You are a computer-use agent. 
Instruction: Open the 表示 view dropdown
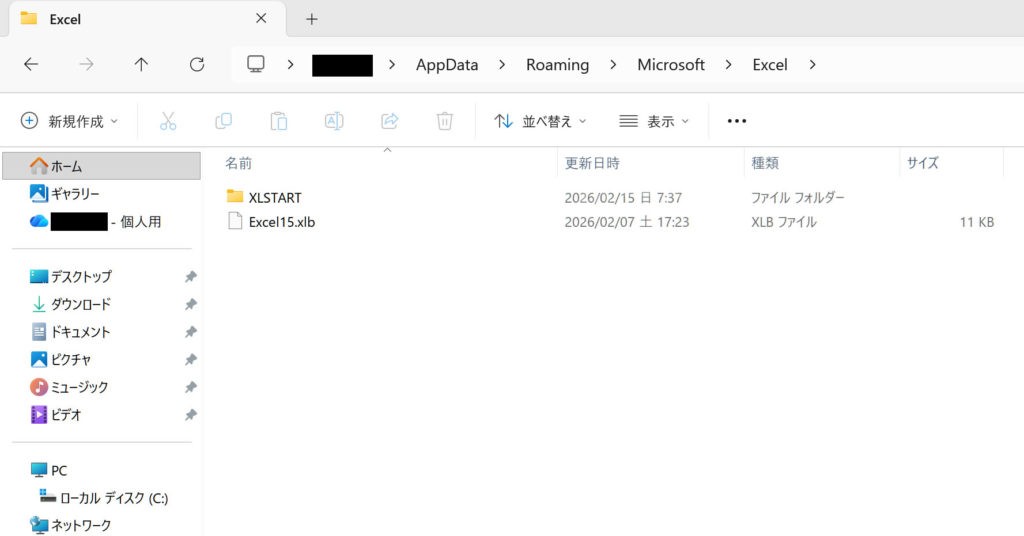pos(655,121)
